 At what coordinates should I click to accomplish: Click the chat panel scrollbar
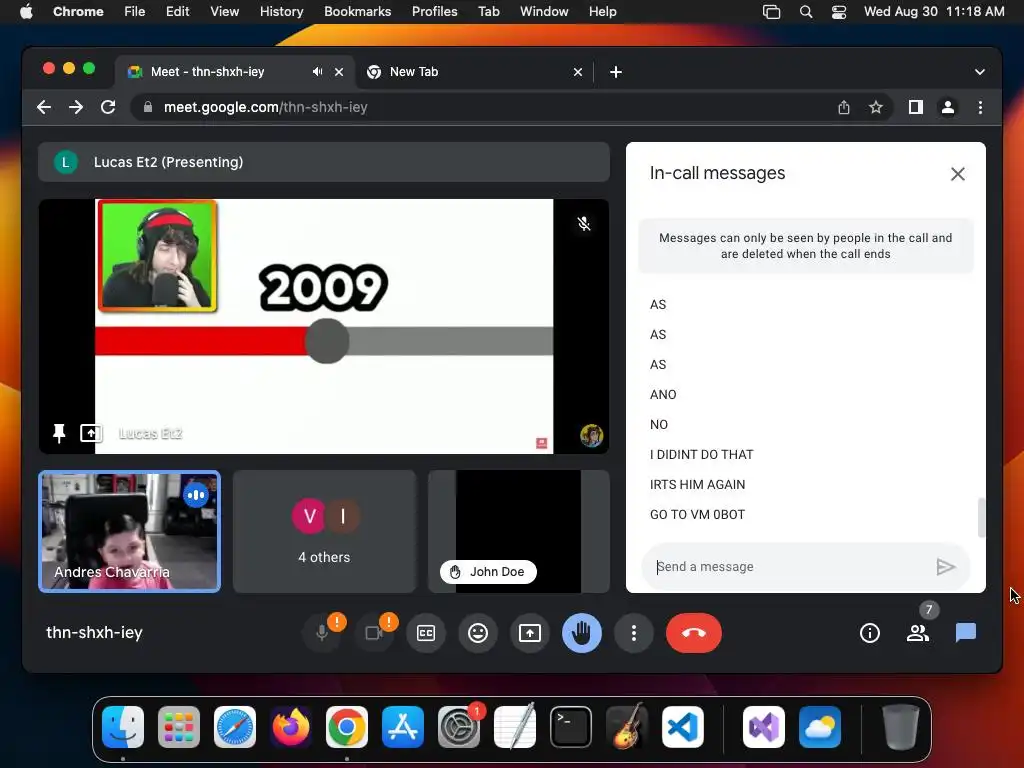click(x=980, y=517)
